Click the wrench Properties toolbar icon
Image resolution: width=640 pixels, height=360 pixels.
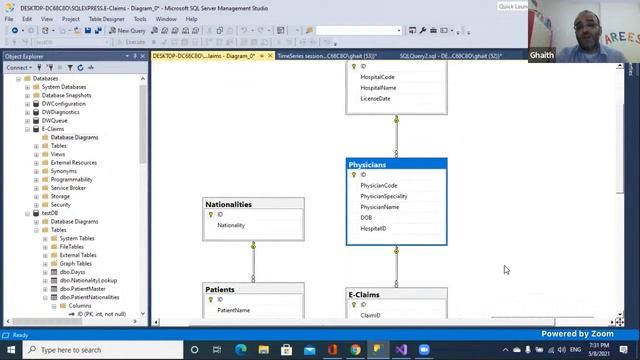tap(423, 31)
